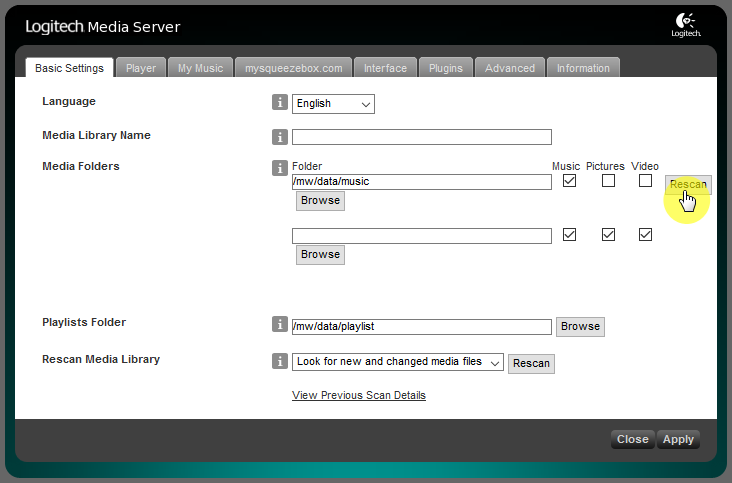Uncheck Video for the empty second folder
The image size is (732, 483).
coord(645,235)
